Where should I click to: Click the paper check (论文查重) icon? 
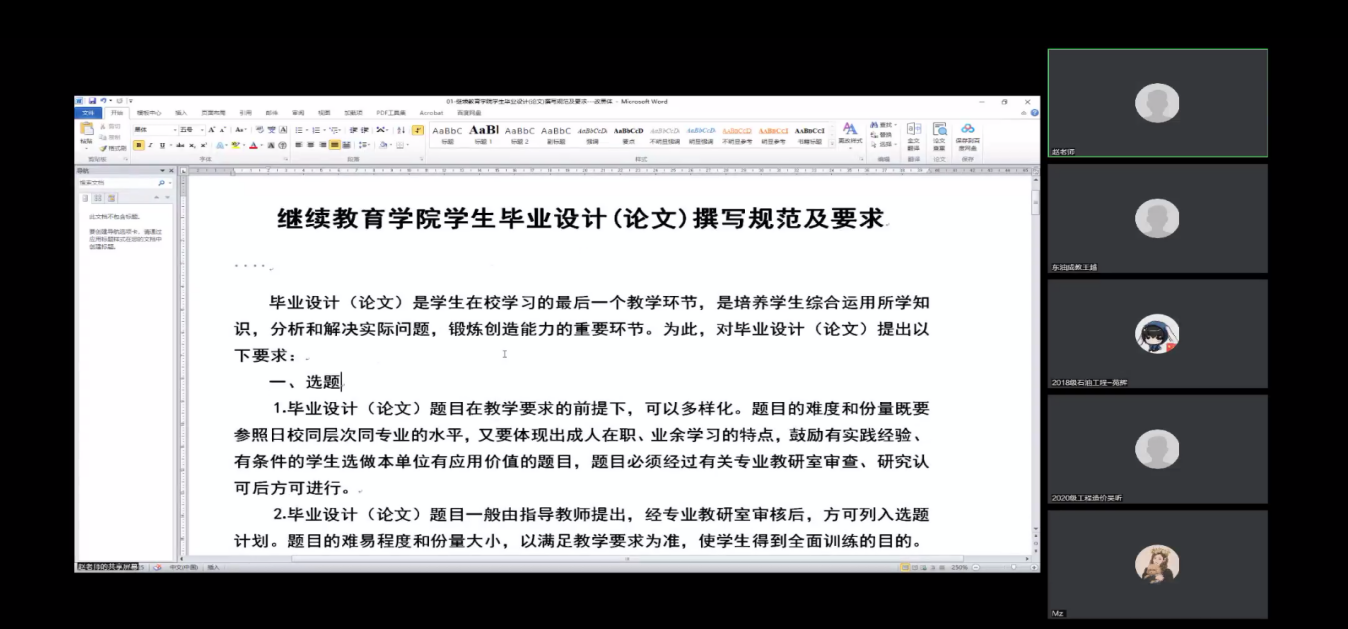pos(939,133)
